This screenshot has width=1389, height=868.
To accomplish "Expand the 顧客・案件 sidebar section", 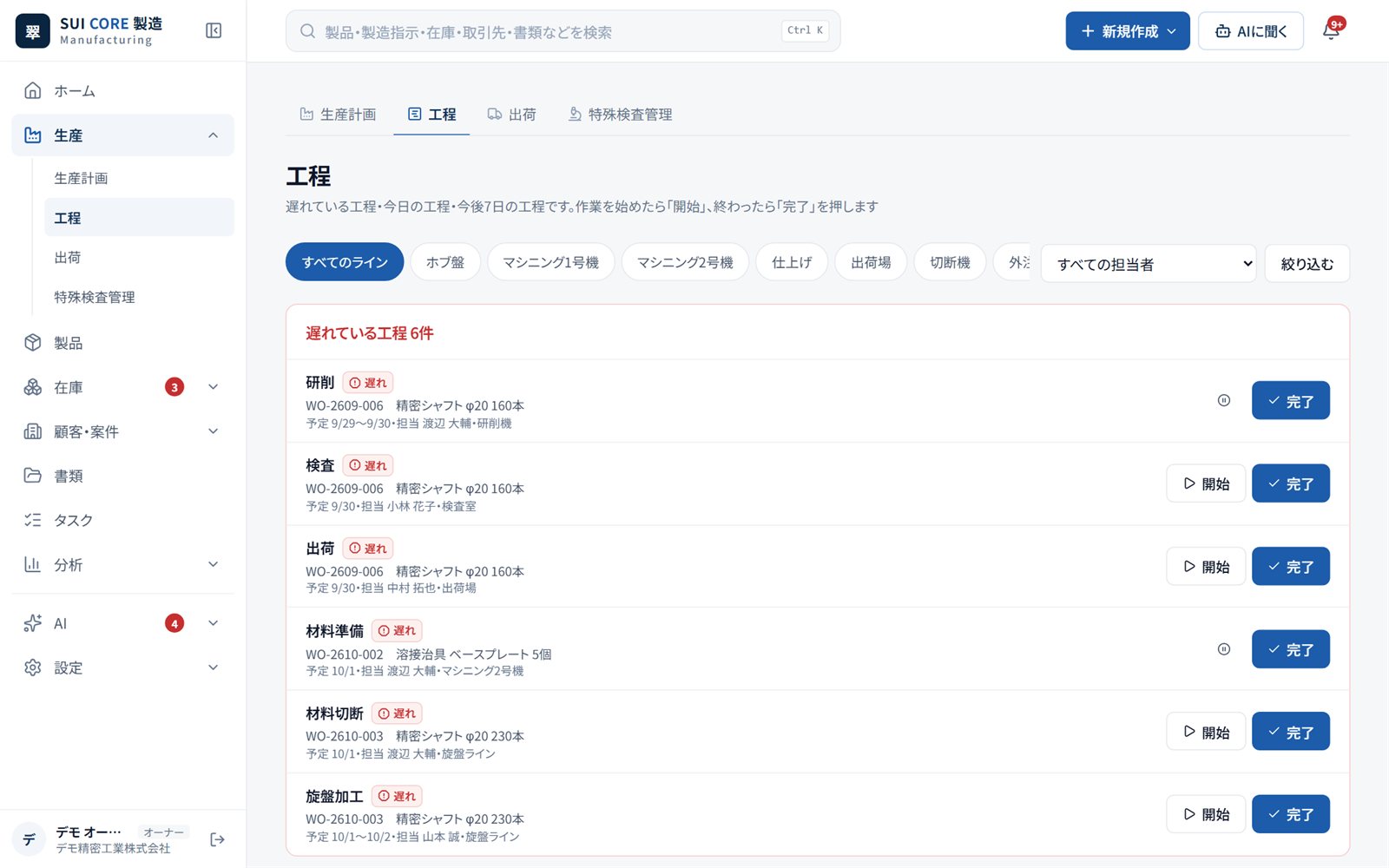I will pos(213,431).
